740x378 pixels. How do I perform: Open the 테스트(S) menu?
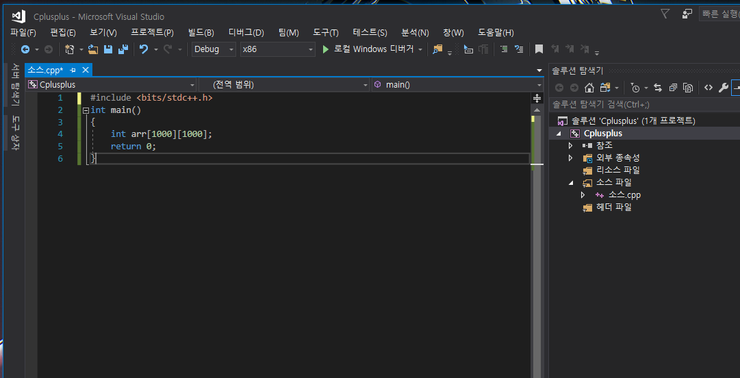(370, 33)
